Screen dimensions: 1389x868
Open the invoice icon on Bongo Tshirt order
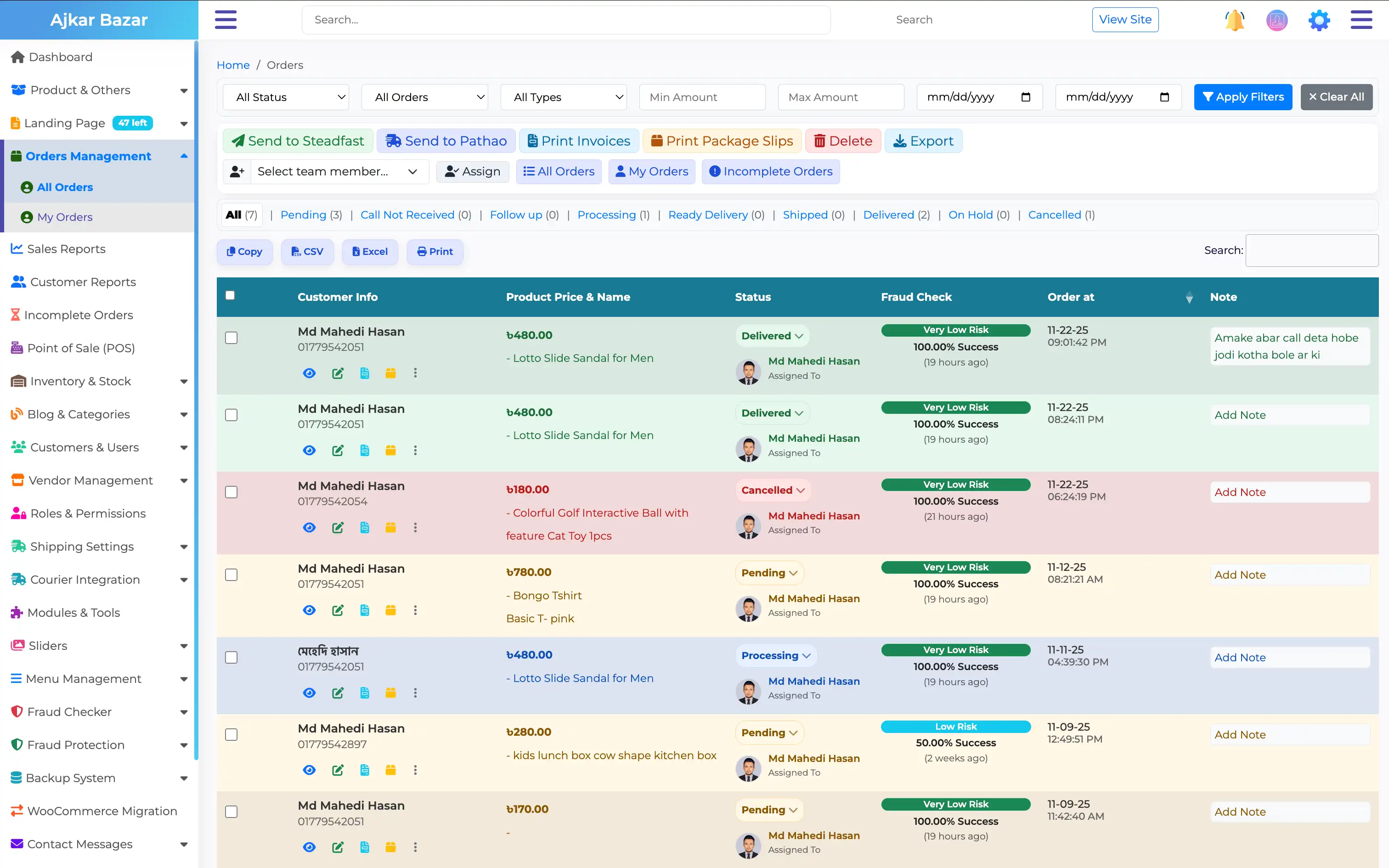tap(364, 610)
